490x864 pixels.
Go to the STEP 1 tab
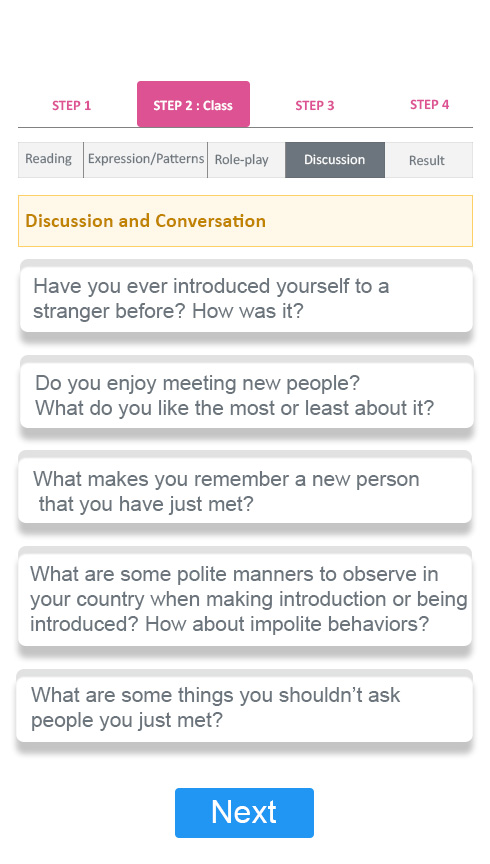72,105
